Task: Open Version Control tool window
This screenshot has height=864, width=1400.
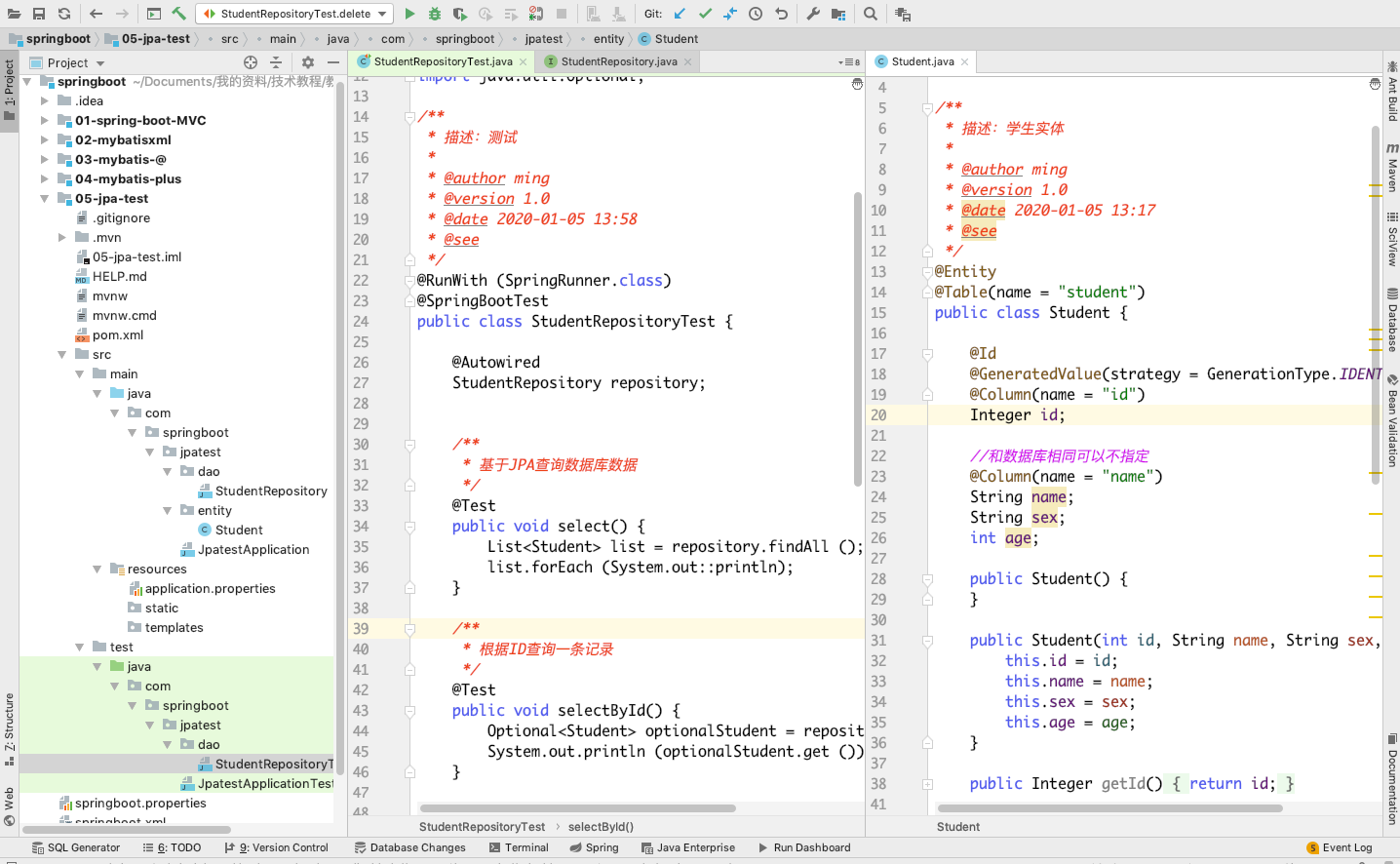Action: 276,847
